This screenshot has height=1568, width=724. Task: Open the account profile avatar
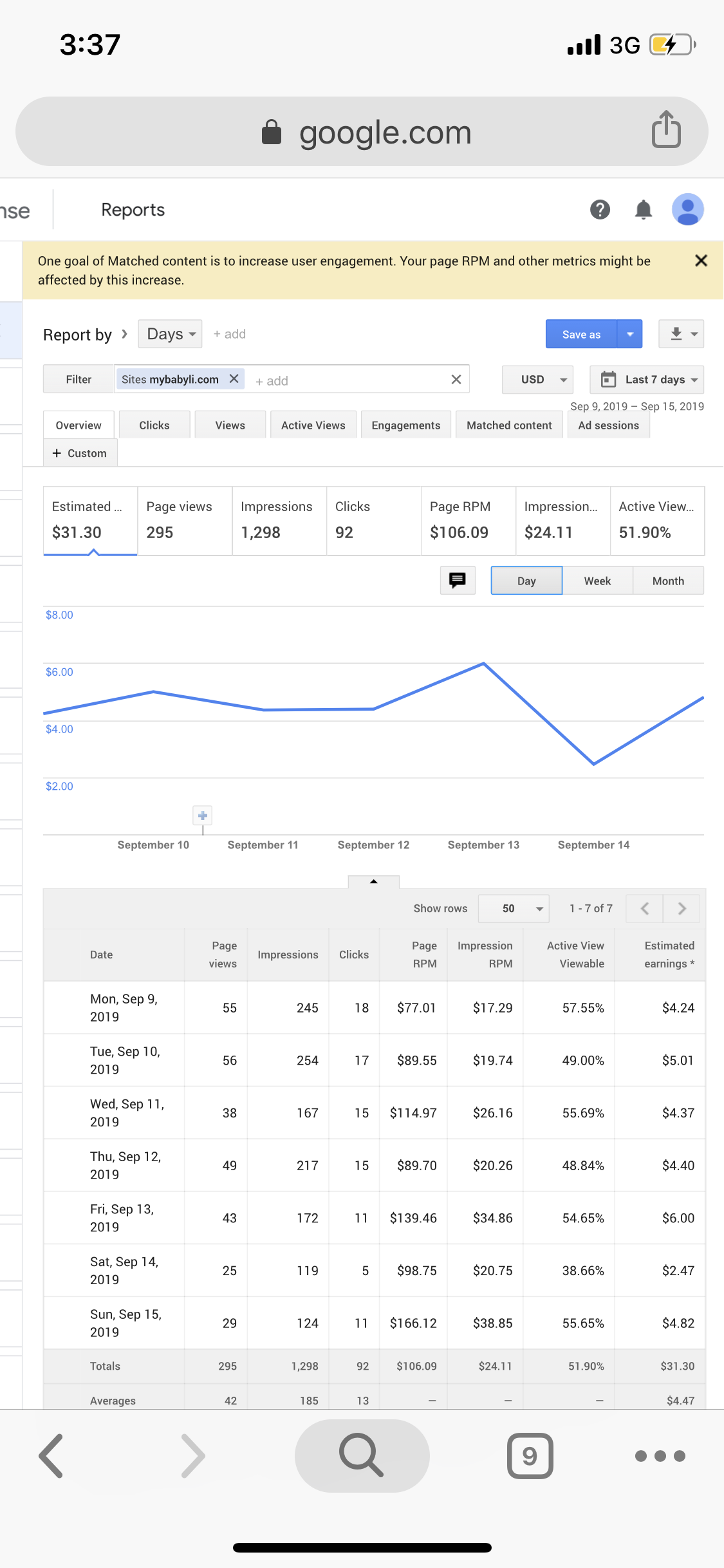pos(687,210)
